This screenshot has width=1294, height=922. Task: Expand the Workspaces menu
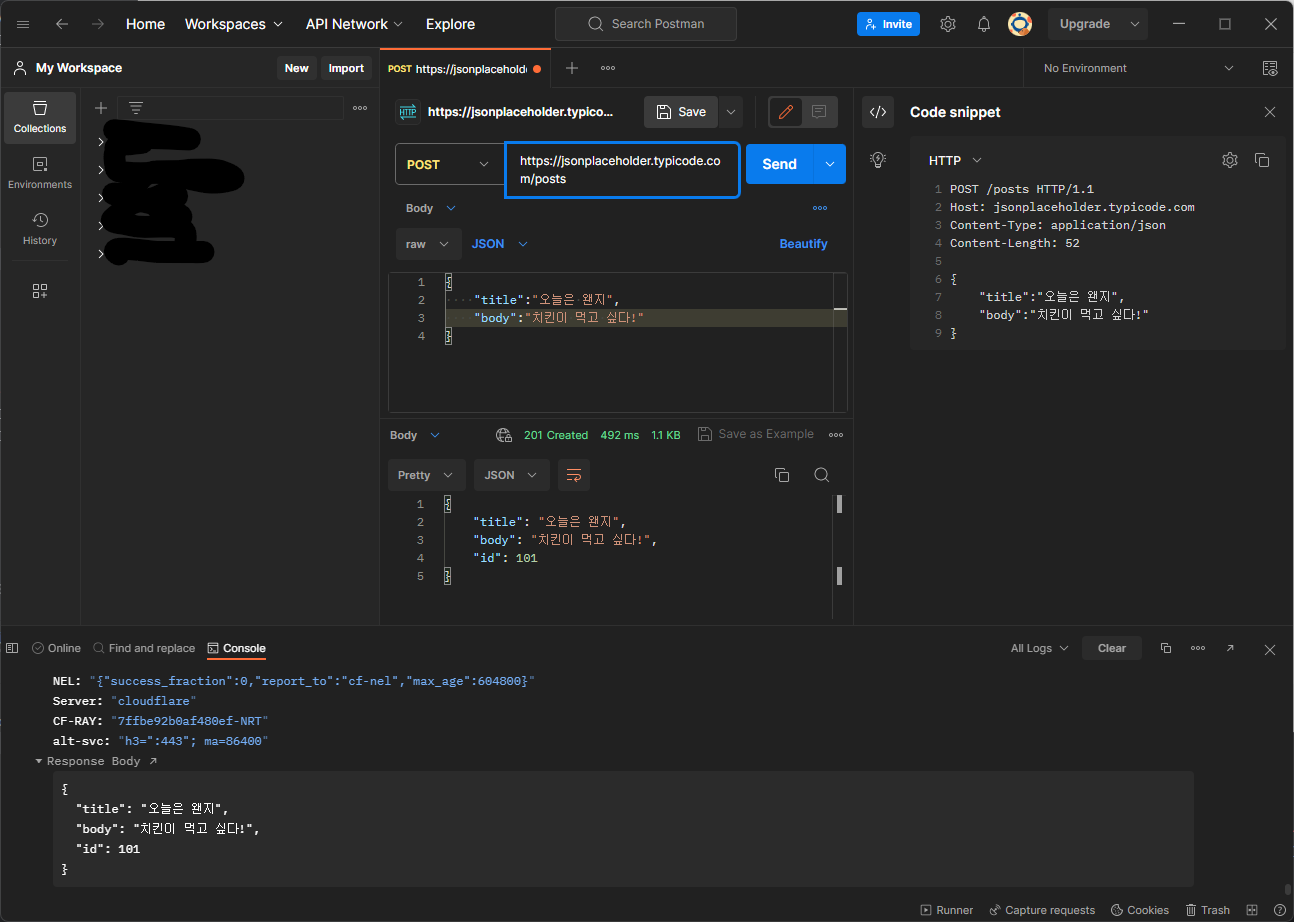pos(234,24)
